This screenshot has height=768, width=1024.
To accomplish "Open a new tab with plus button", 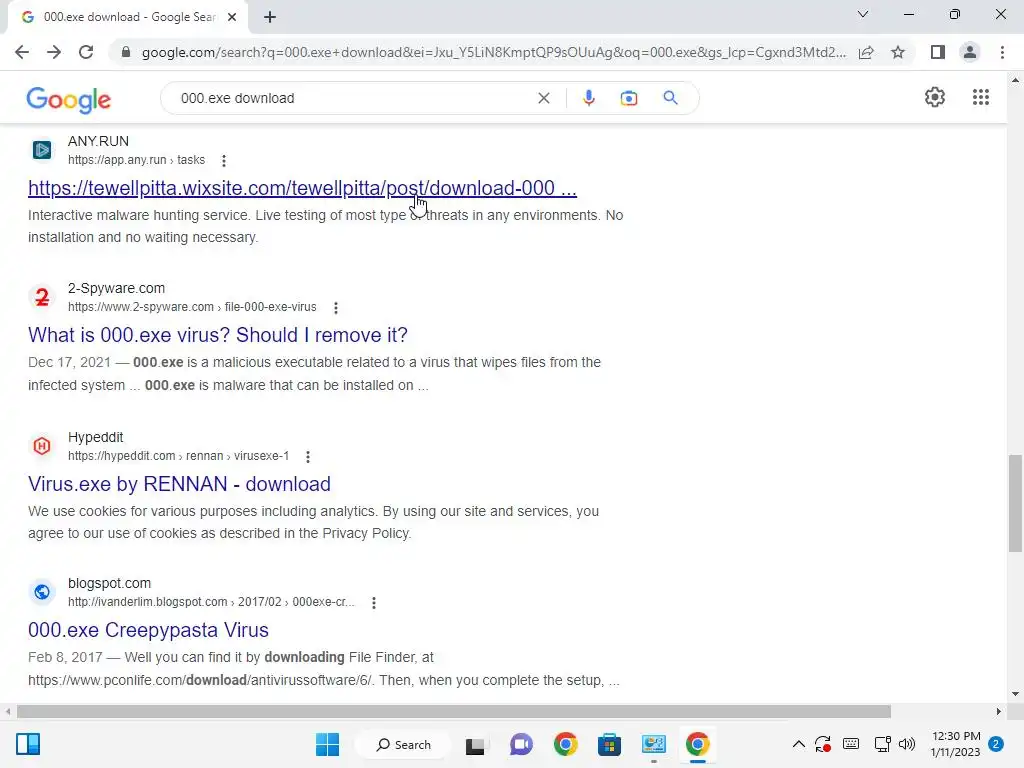I will [x=270, y=17].
